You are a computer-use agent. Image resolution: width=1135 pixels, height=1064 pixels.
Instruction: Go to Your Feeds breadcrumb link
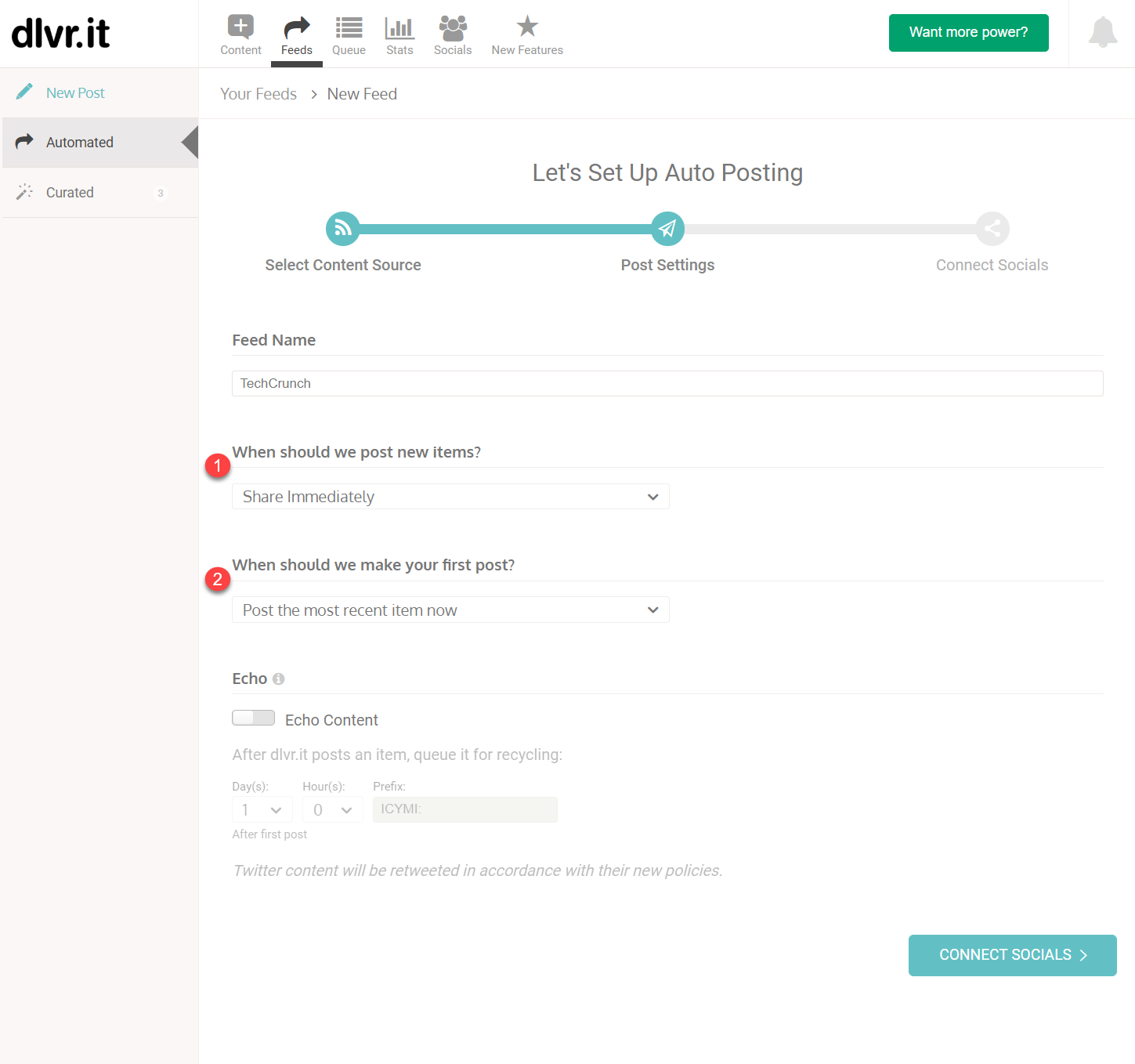[x=258, y=94]
